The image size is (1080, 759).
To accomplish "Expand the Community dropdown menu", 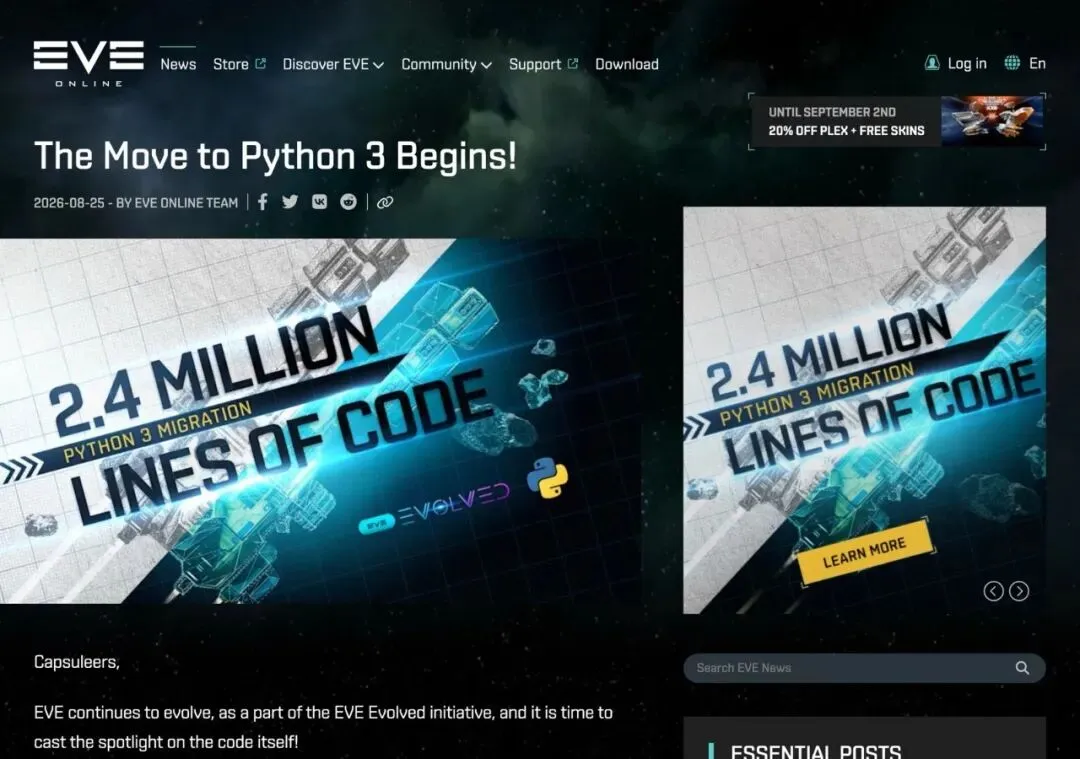I will click(446, 64).
